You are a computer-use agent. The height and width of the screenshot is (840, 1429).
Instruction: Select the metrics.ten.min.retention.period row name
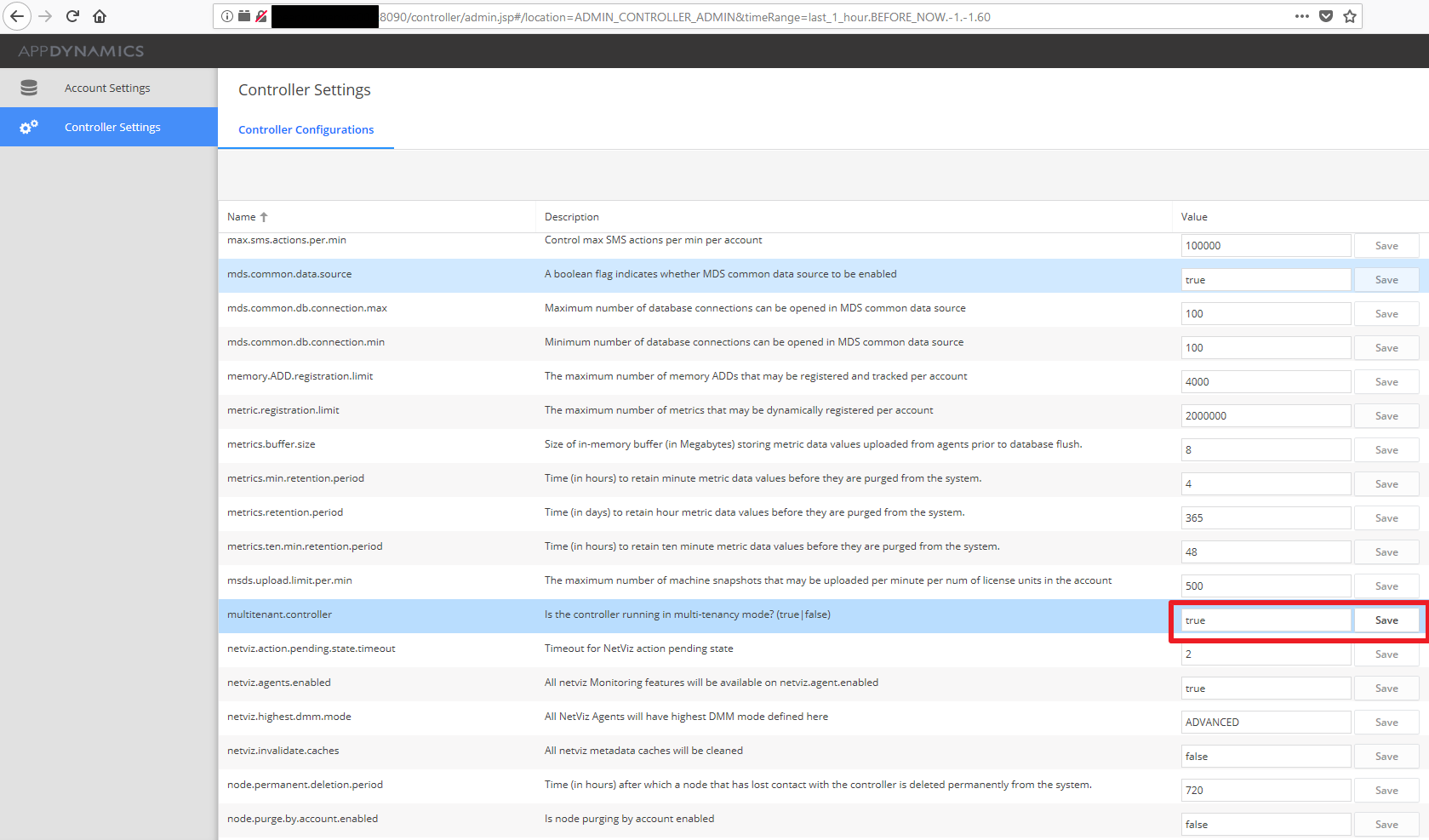(305, 546)
